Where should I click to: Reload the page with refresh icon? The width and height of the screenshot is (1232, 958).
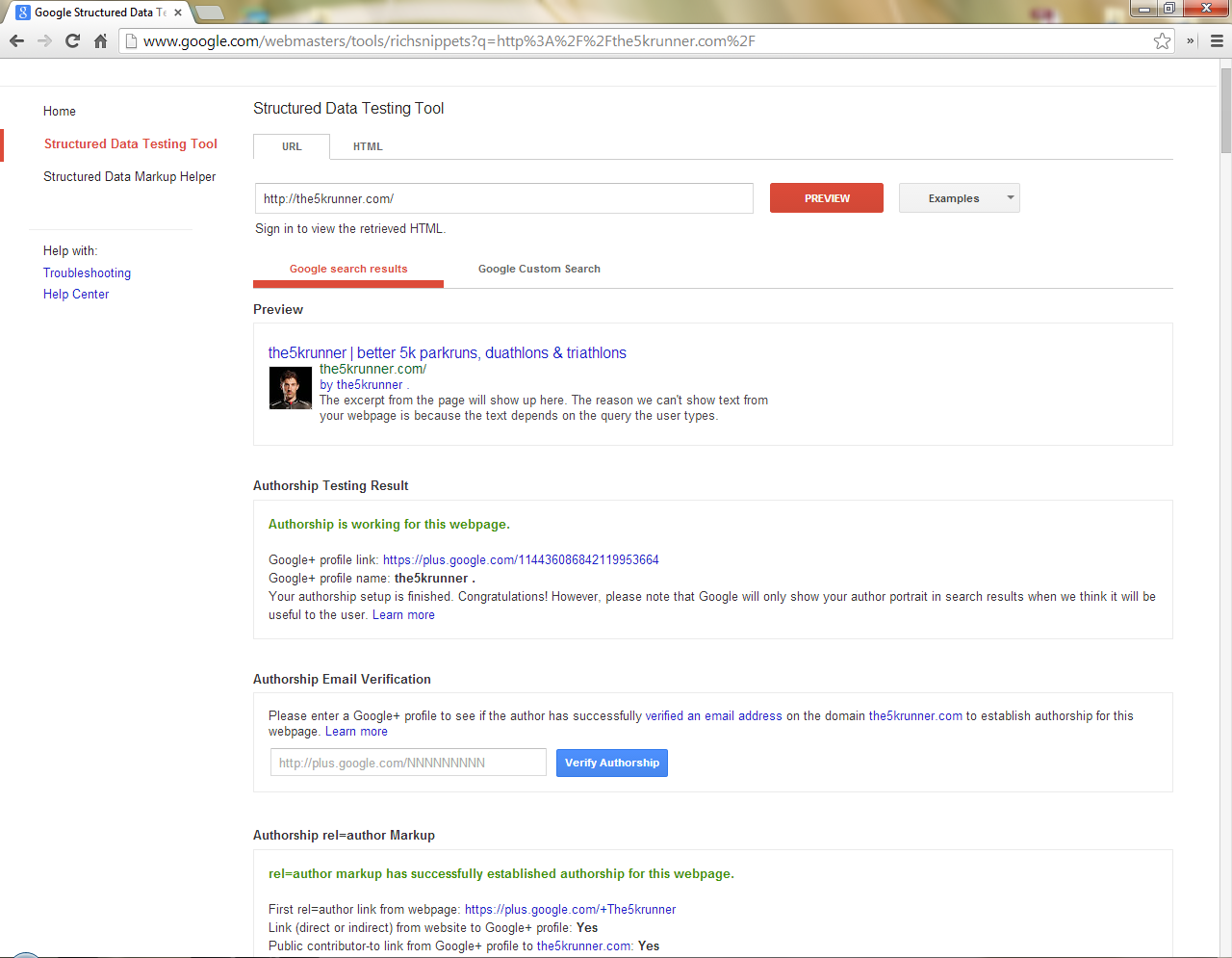click(72, 41)
